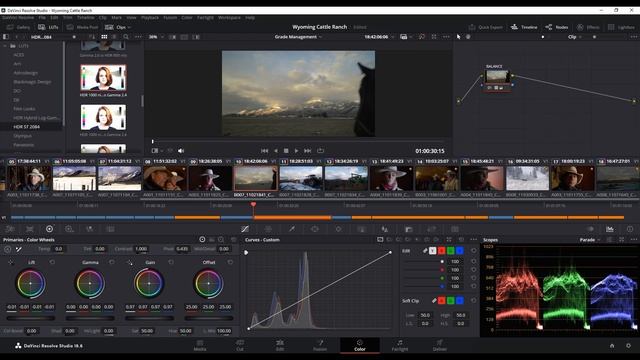Show the Lightbox view button
The image size is (640, 360).
(621, 27)
